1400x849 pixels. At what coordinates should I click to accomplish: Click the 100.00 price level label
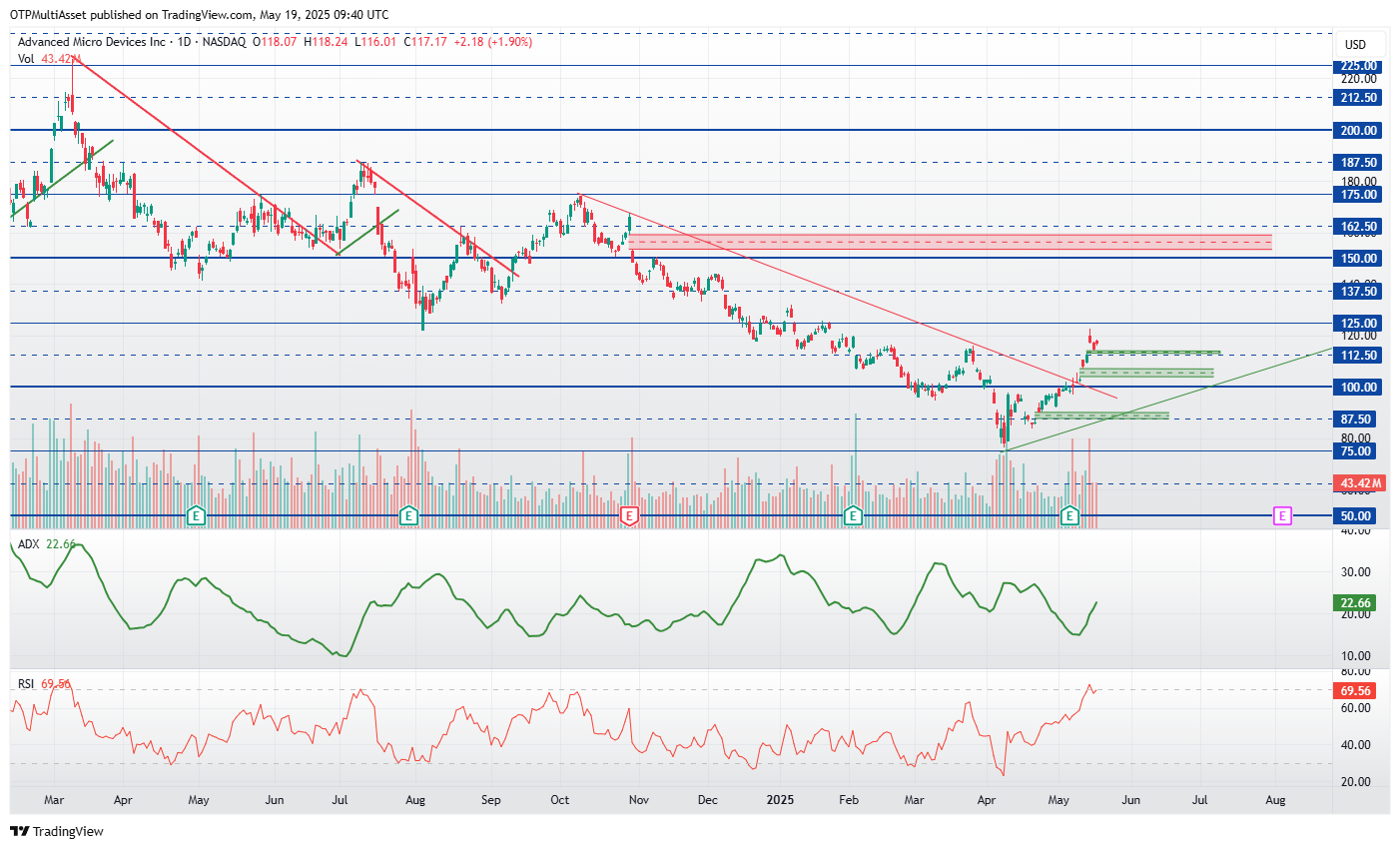pyautogui.click(x=1358, y=388)
